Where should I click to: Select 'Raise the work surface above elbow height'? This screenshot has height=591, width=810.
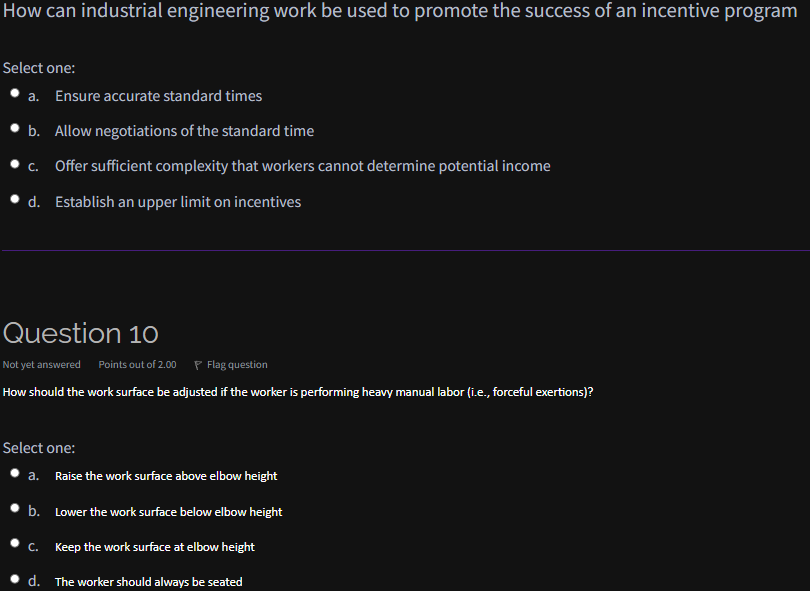point(15,472)
